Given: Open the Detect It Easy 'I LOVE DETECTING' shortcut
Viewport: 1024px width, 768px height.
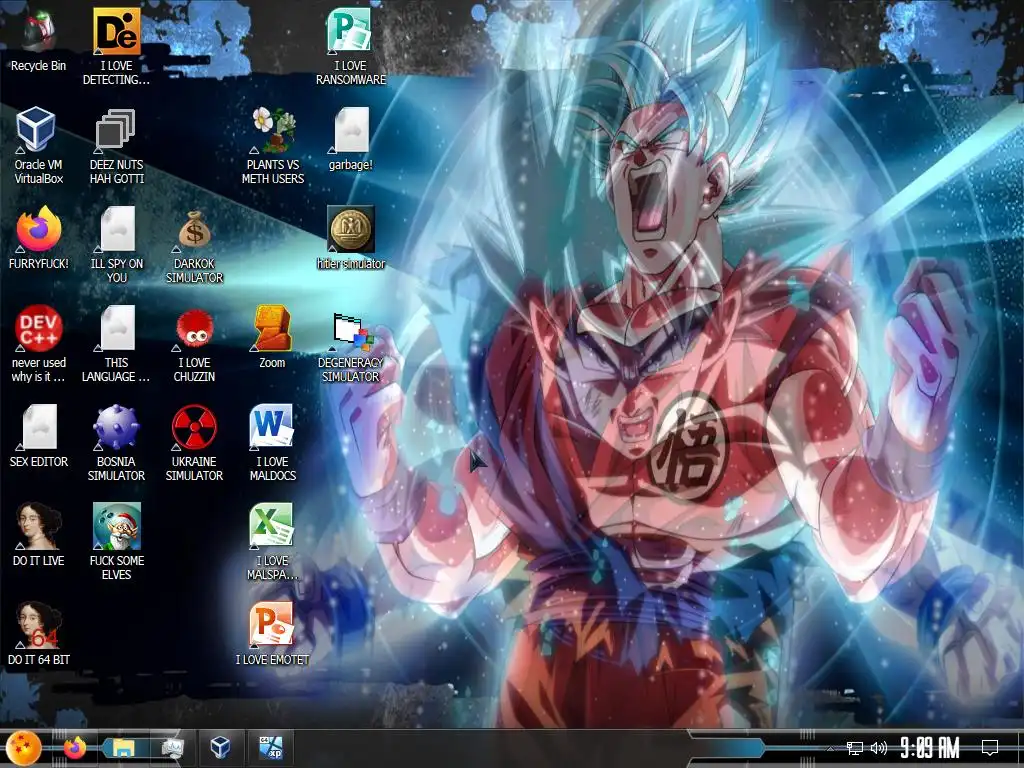Looking at the screenshot, I should point(116,31).
